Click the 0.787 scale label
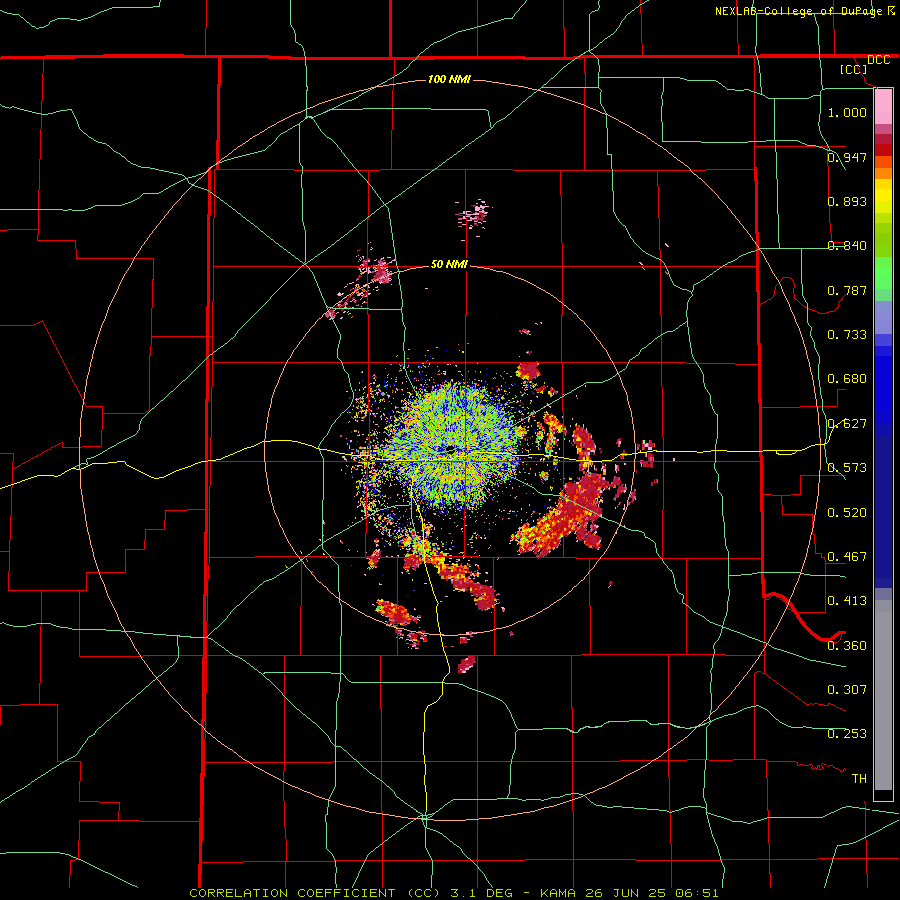900x900 pixels. coord(847,290)
